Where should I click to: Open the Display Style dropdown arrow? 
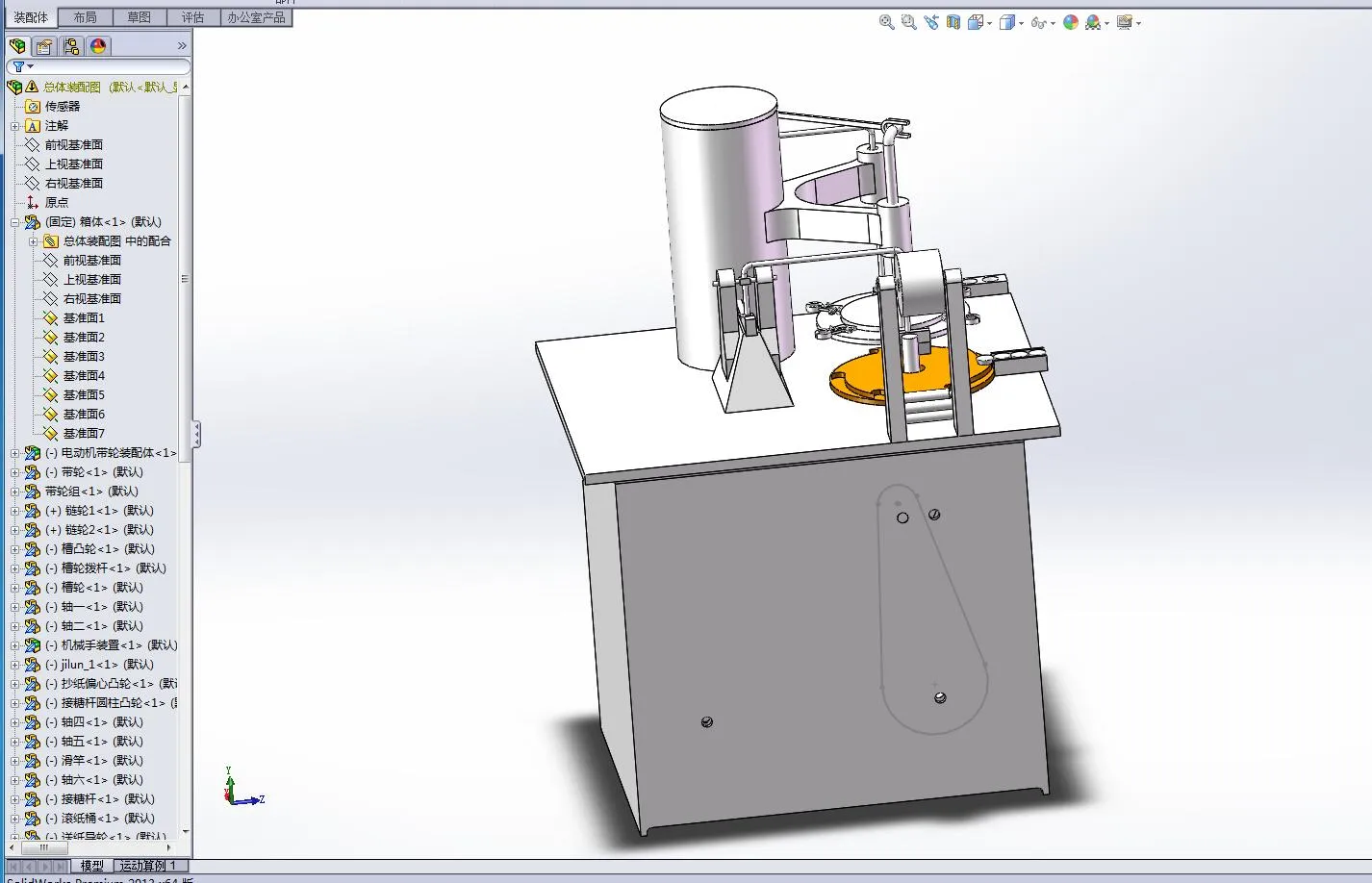pos(1021,23)
